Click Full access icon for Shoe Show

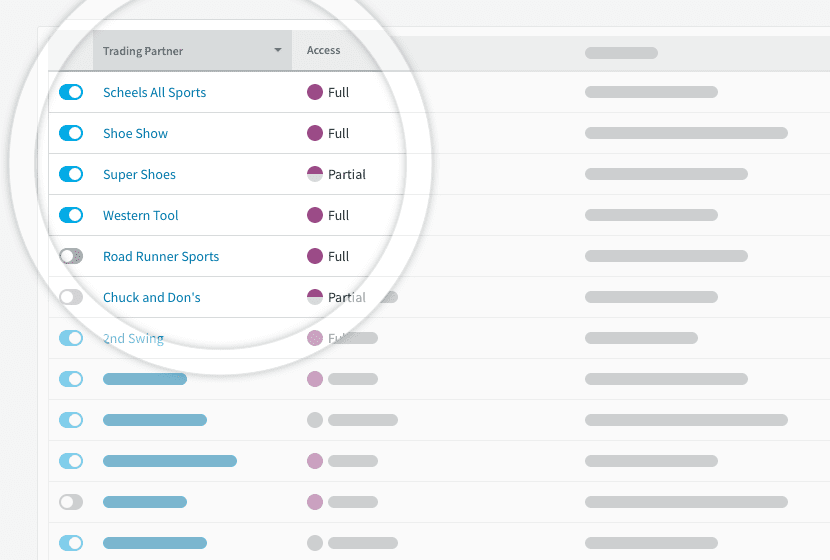pos(315,133)
